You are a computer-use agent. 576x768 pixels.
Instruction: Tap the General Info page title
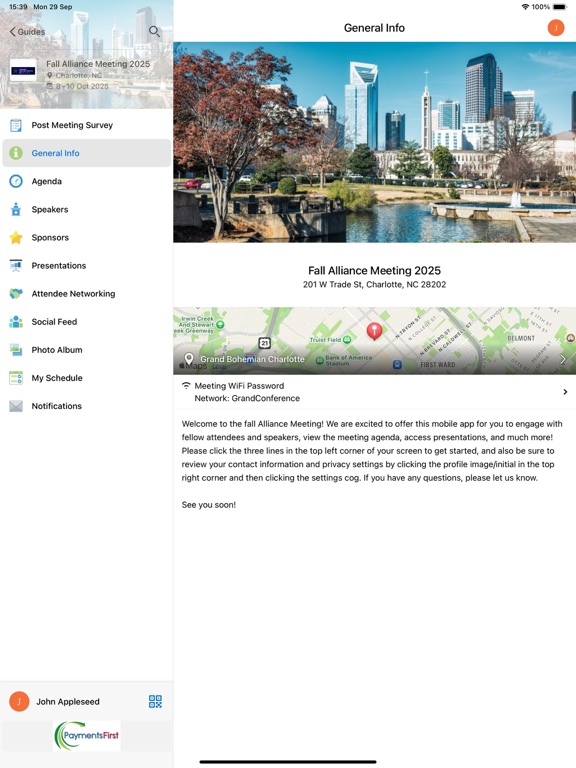(374, 28)
